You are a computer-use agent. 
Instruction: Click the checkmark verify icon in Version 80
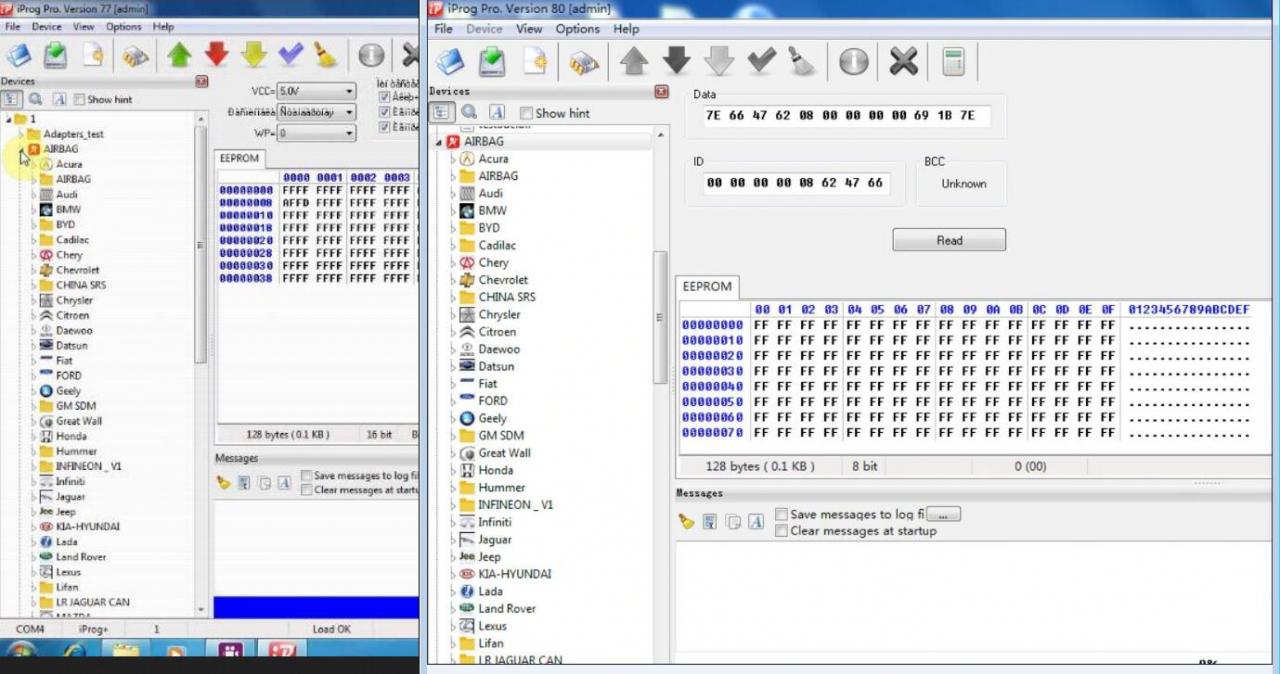(762, 62)
